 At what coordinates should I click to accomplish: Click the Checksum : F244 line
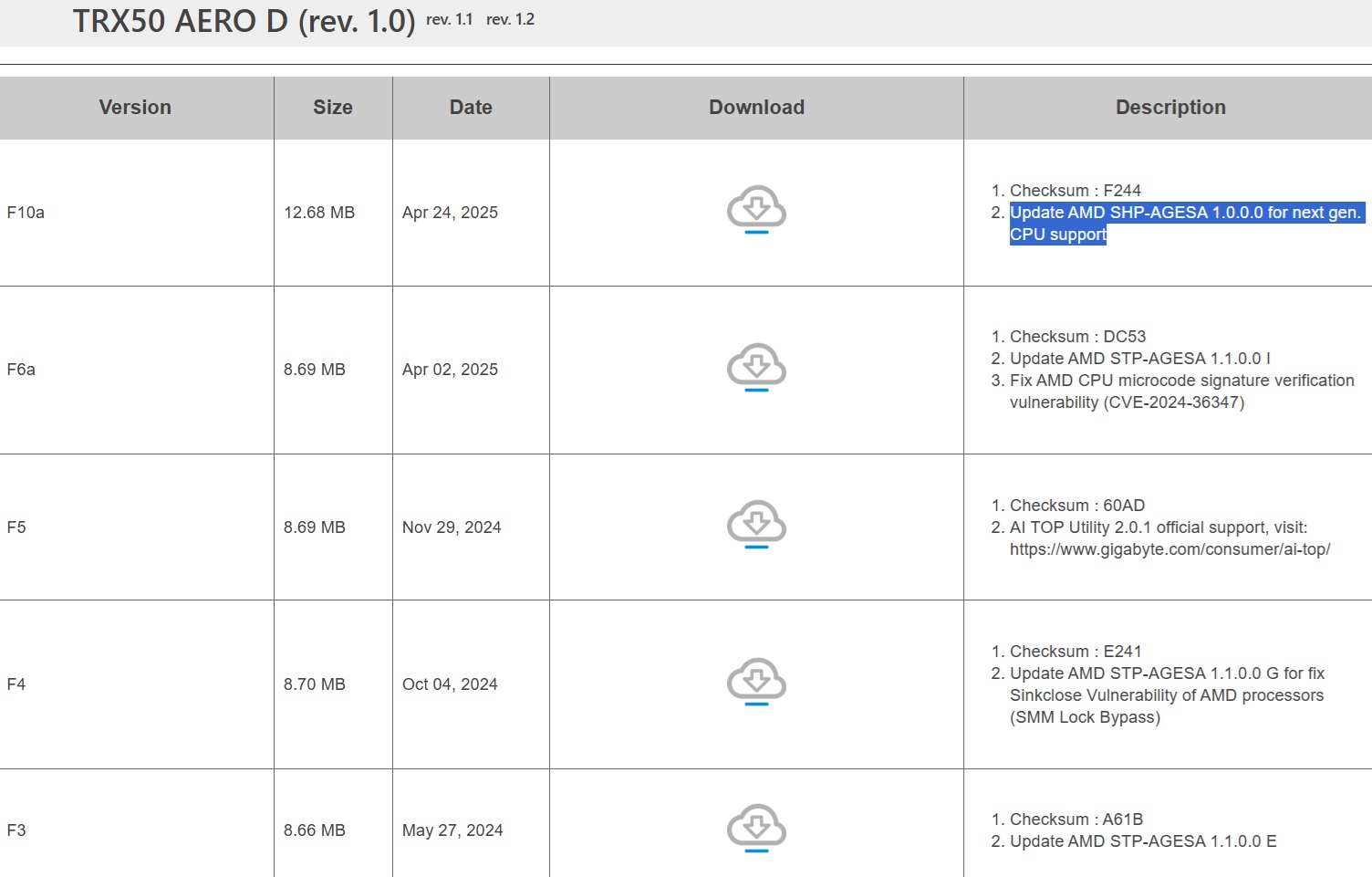click(1075, 191)
